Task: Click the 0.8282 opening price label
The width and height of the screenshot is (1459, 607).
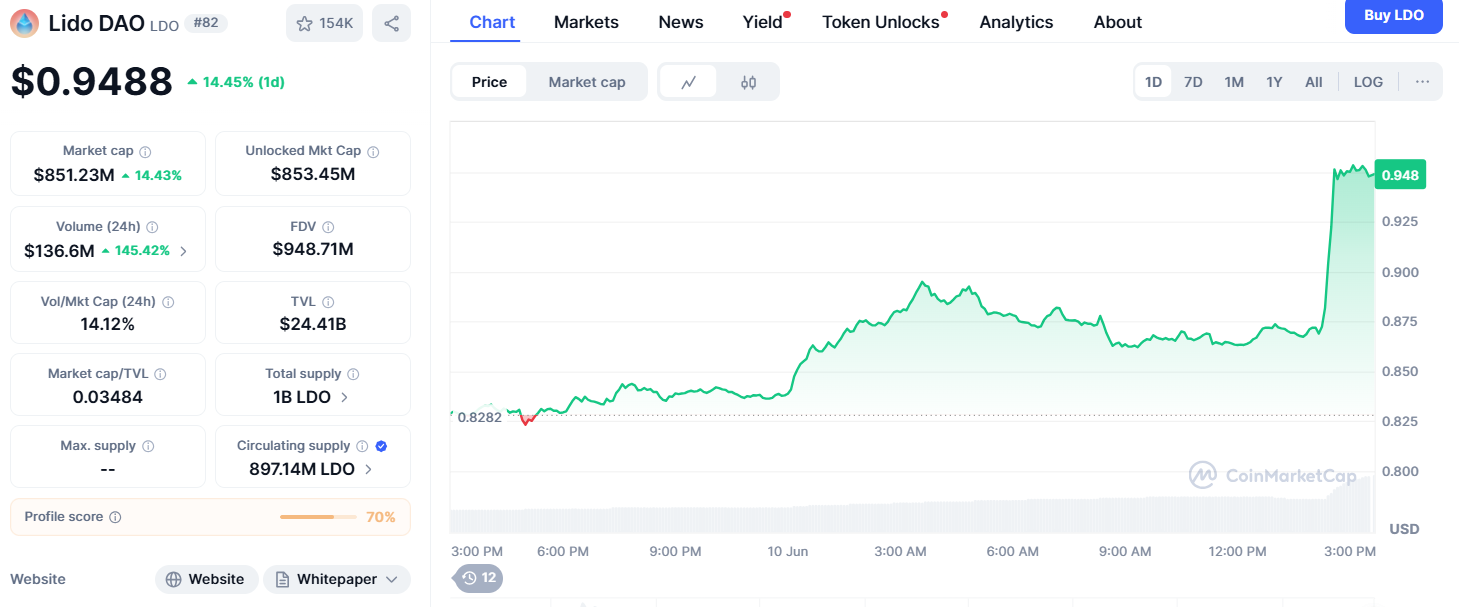Action: pos(479,417)
